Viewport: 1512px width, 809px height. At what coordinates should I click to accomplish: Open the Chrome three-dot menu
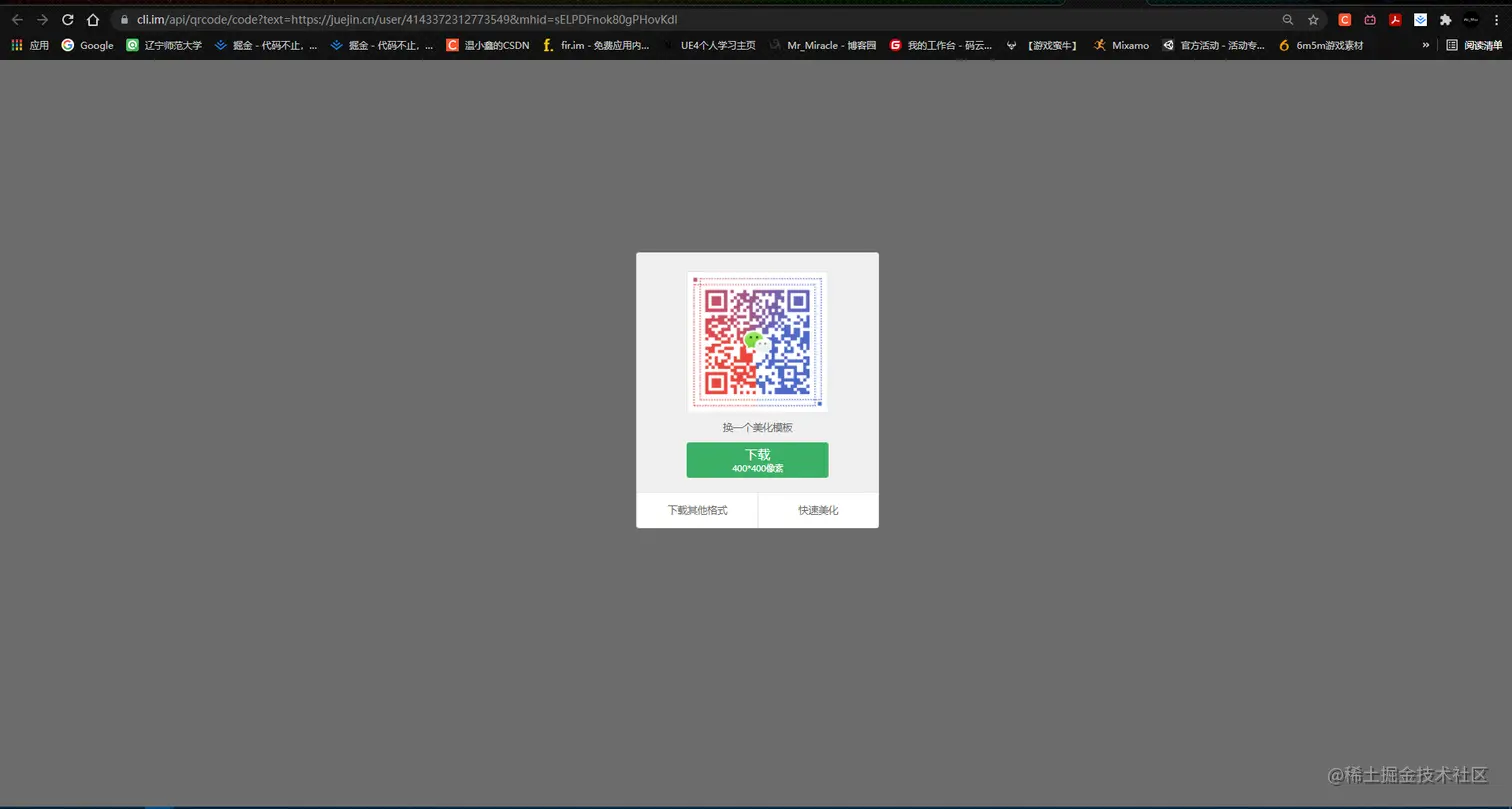coord(1496,19)
